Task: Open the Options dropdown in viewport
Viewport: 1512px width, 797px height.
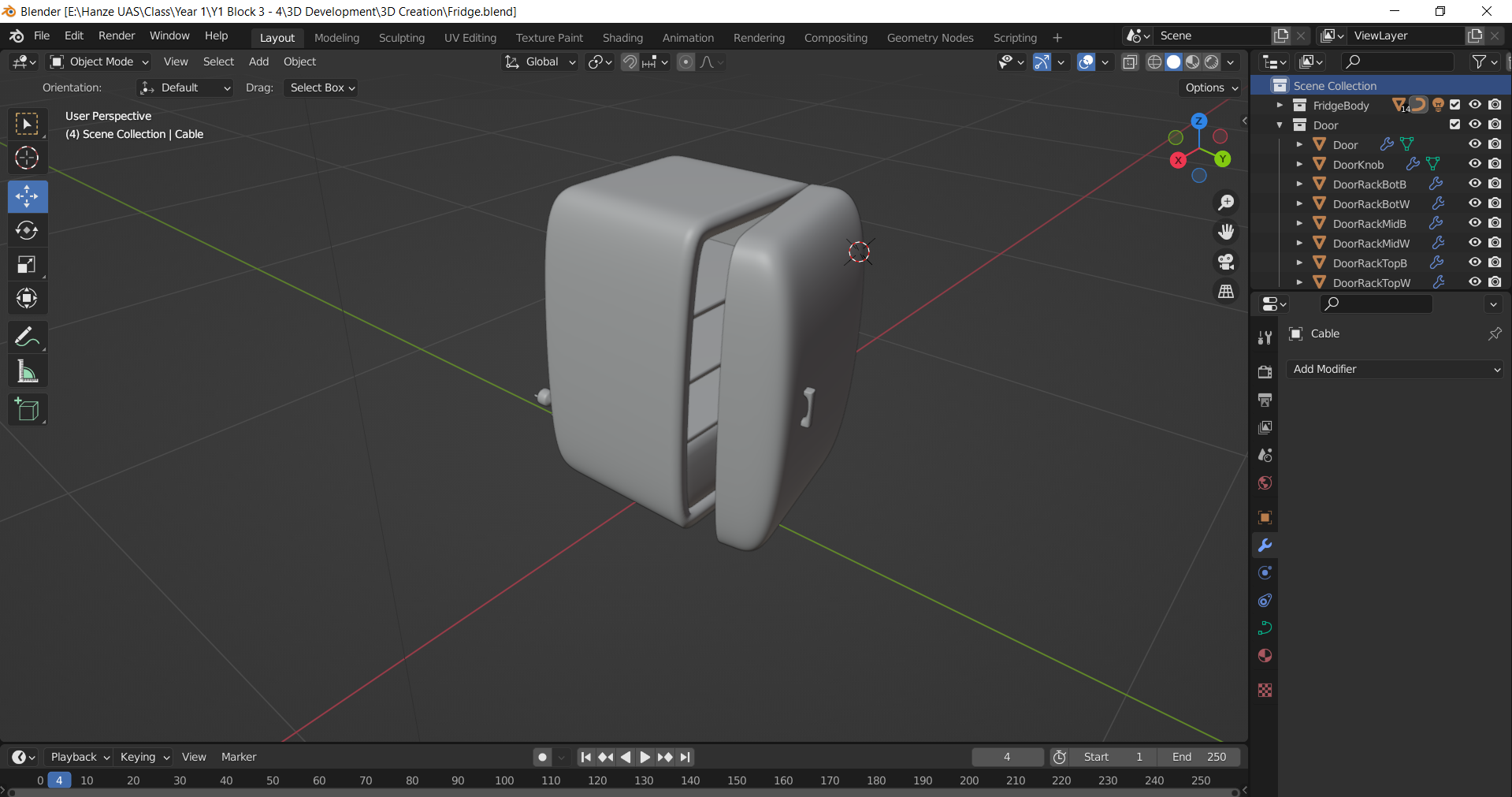Action: [x=1212, y=88]
